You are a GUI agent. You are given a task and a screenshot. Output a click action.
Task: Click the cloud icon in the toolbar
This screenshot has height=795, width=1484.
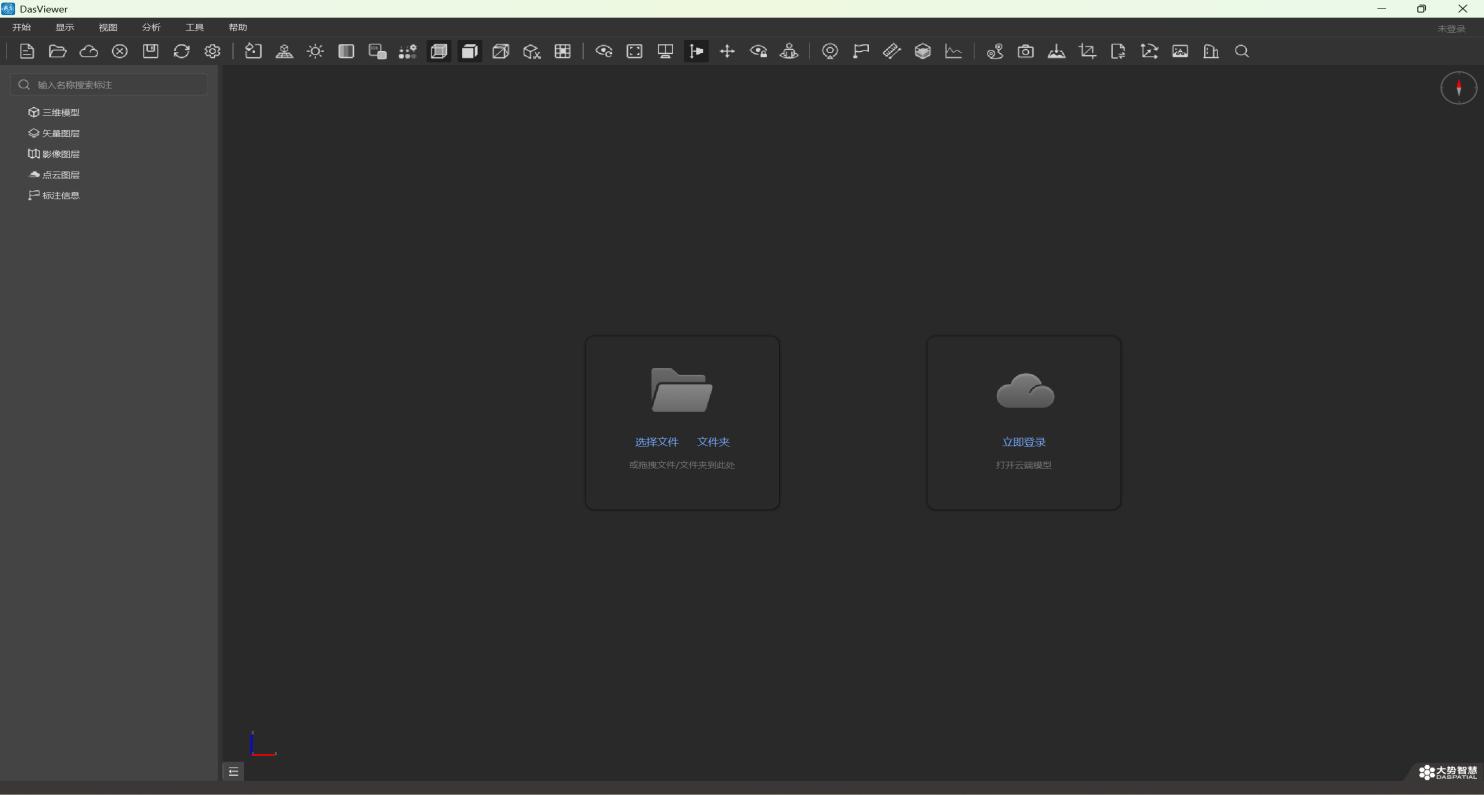click(89, 51)
